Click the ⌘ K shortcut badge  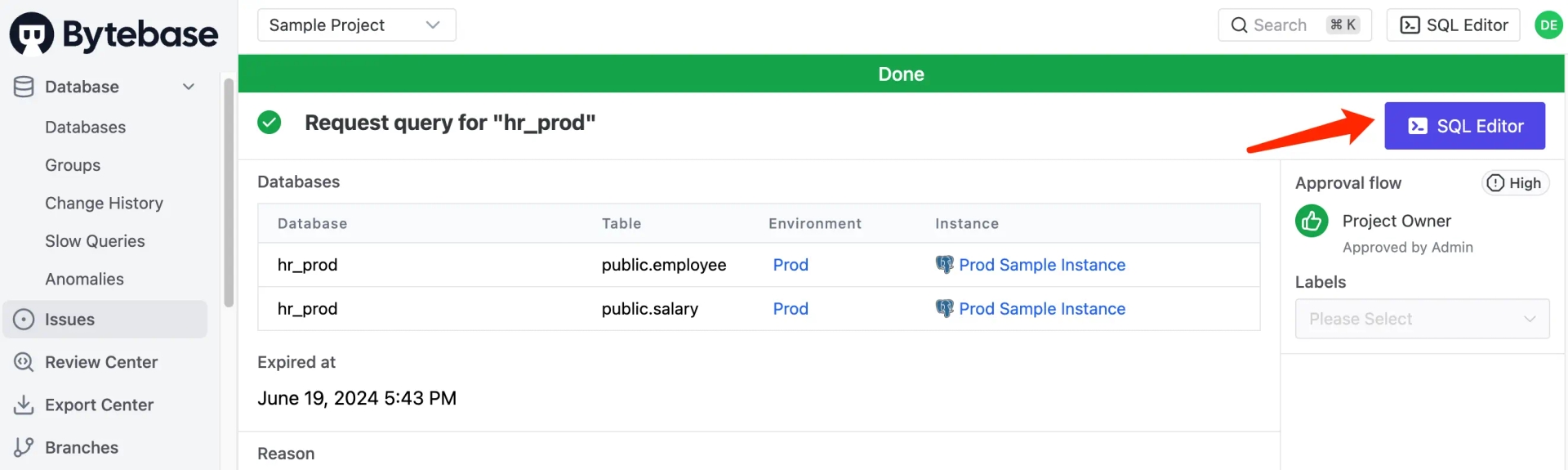(1343, 25)
